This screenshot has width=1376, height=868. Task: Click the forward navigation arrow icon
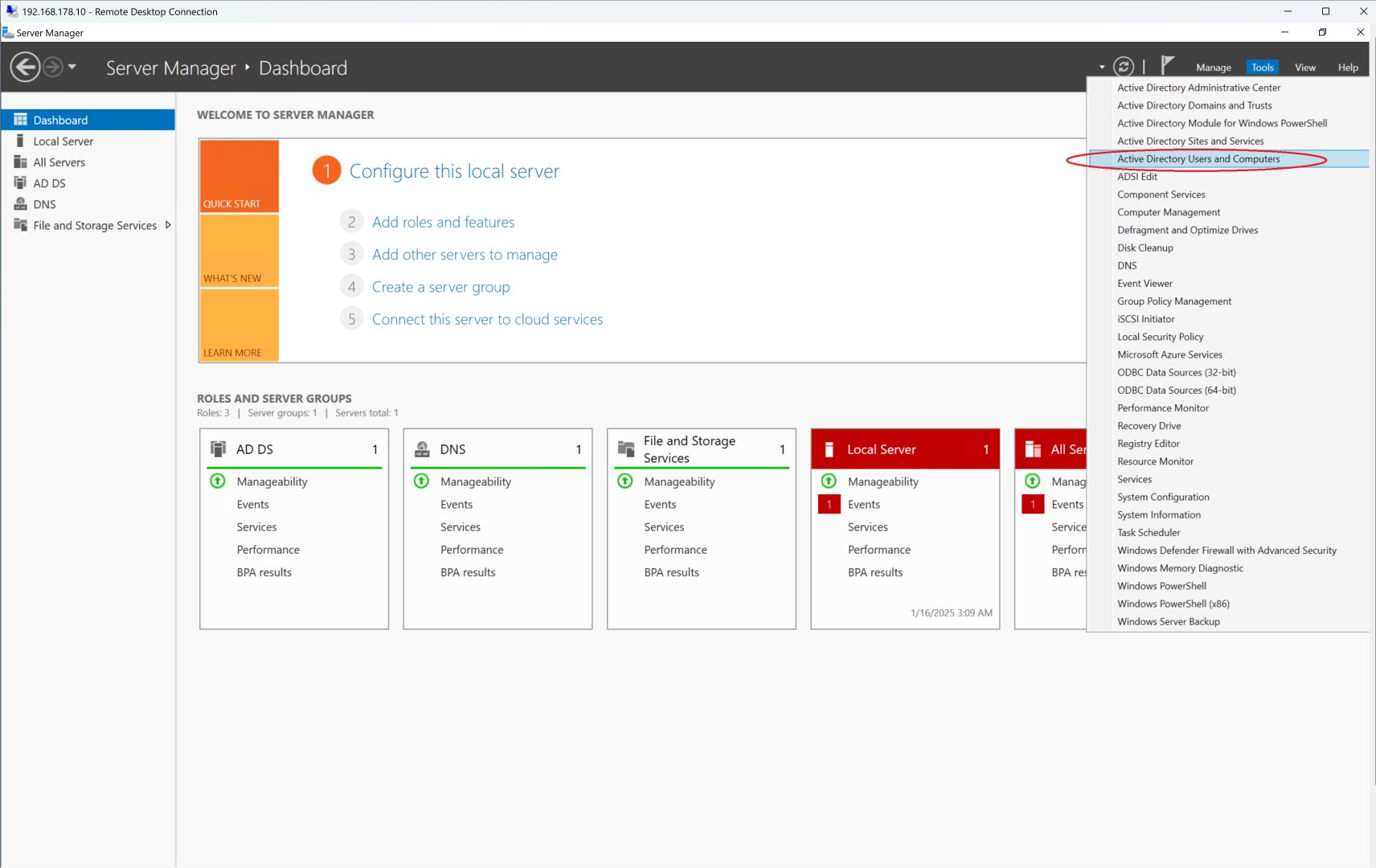pos(53,68)
